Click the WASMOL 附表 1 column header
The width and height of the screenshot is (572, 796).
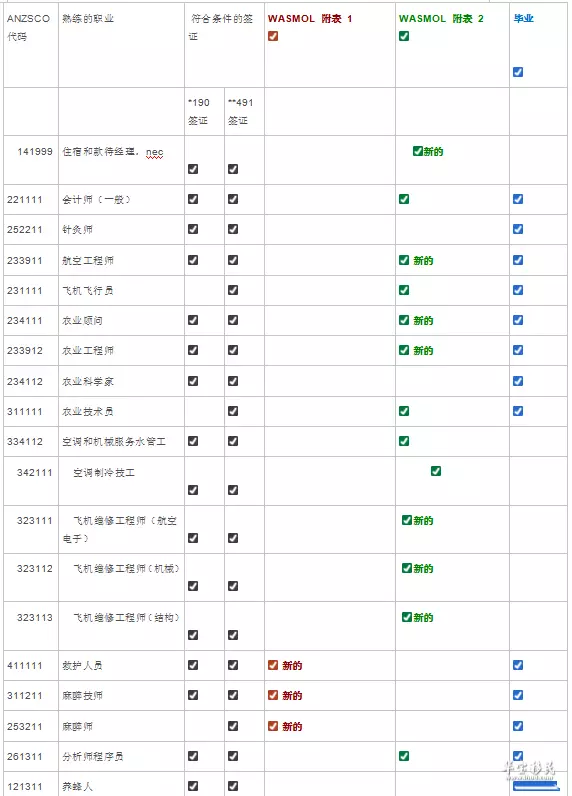tap(310, 19)
